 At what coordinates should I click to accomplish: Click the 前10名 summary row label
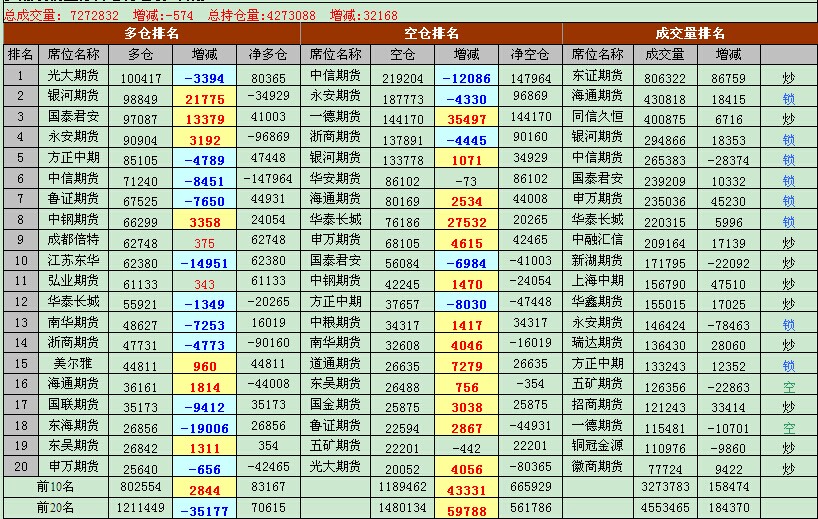point(55,487)
